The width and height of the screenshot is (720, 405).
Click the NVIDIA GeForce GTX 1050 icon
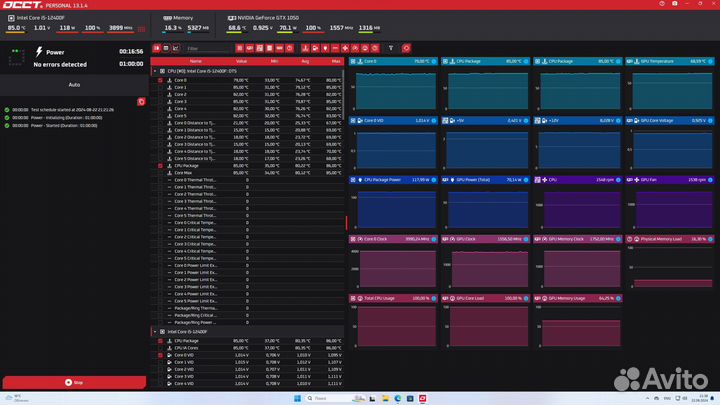pos(232,18)
